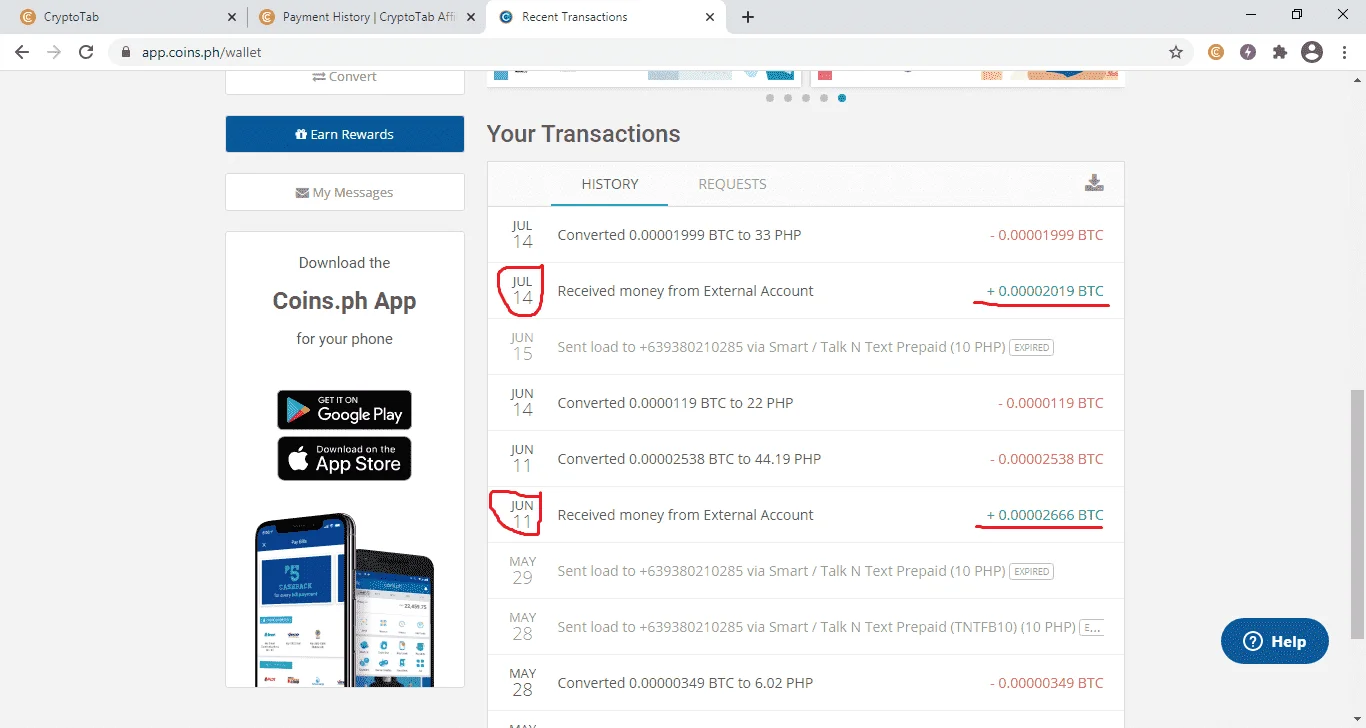Click the page vertical scrollbar thumb
1366x728 pixels.
coord(1357,515)
